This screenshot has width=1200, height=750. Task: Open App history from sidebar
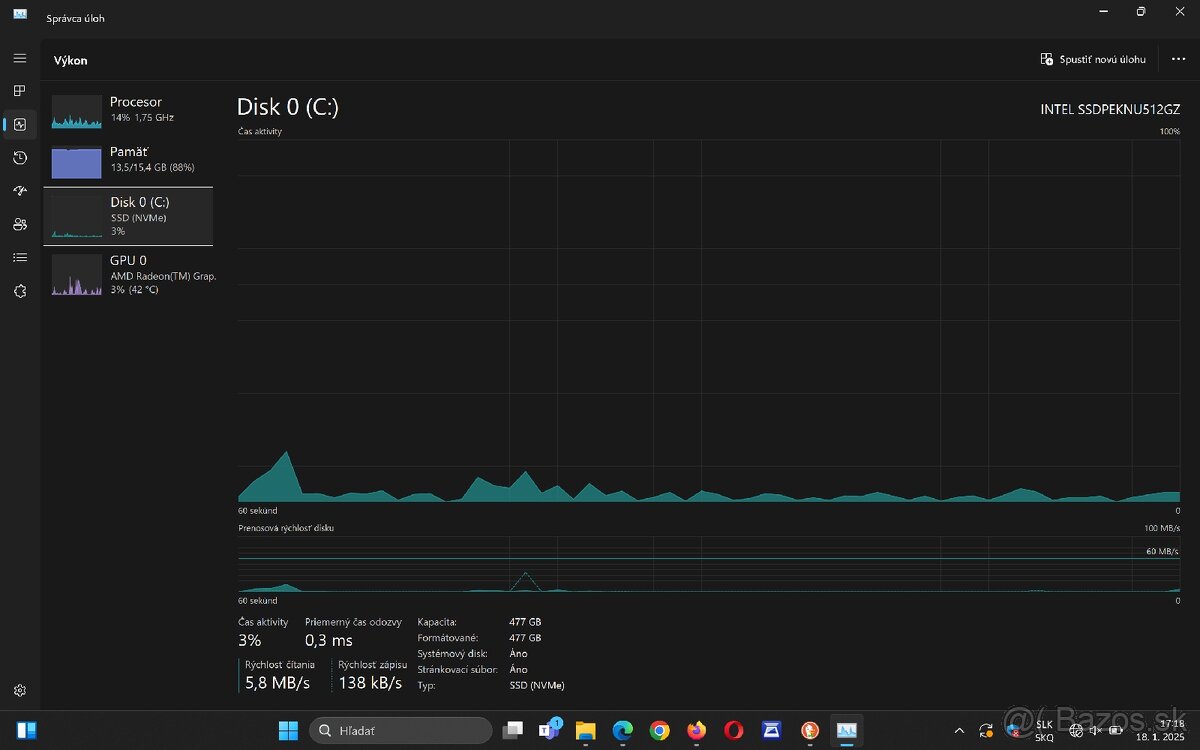[x=19, y=158]
